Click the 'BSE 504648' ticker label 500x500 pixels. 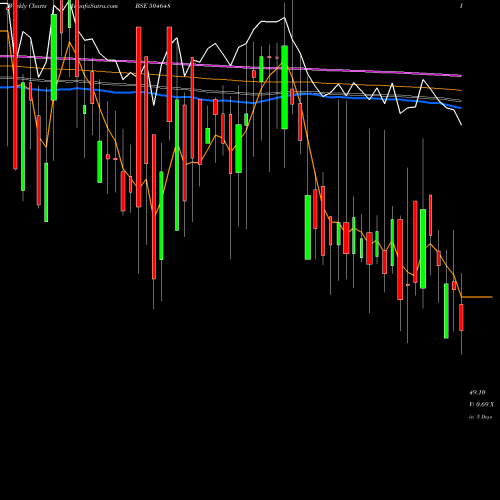153,6
